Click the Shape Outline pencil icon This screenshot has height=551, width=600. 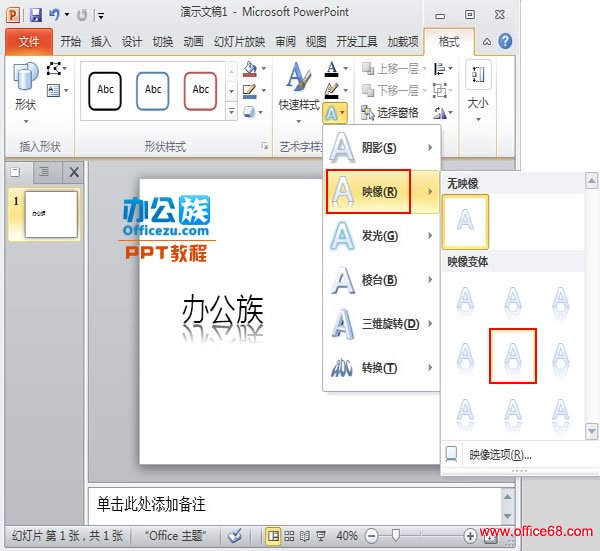click(250, 91)
